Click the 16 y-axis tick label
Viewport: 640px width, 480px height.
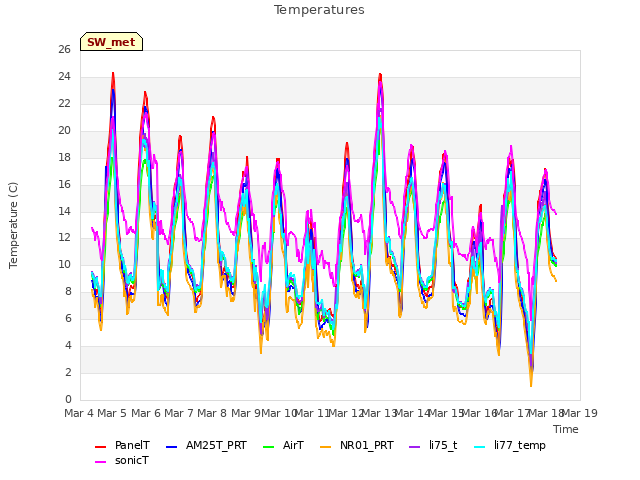coord(64,184)
